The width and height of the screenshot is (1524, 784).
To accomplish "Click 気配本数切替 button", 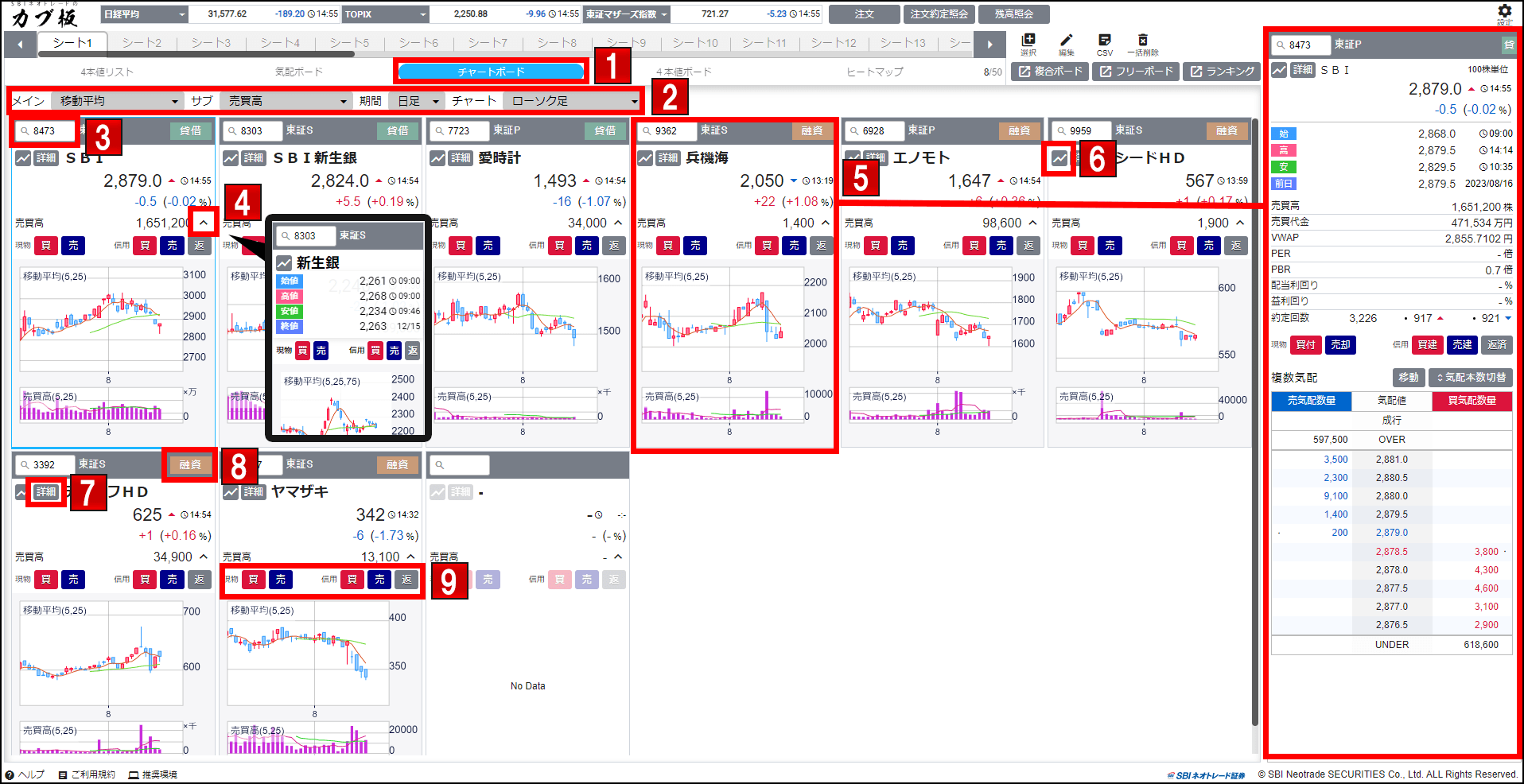I will (x=1472, y=378).
